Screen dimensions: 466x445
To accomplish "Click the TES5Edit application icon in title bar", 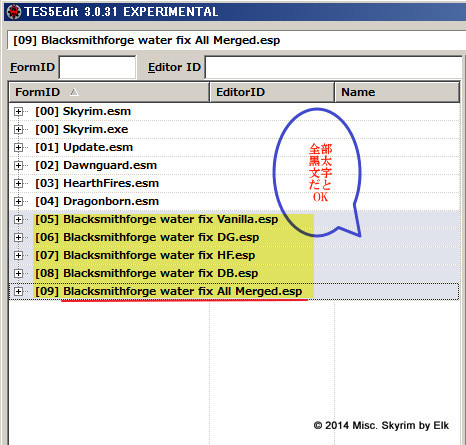I will click(x=13, y=12).
